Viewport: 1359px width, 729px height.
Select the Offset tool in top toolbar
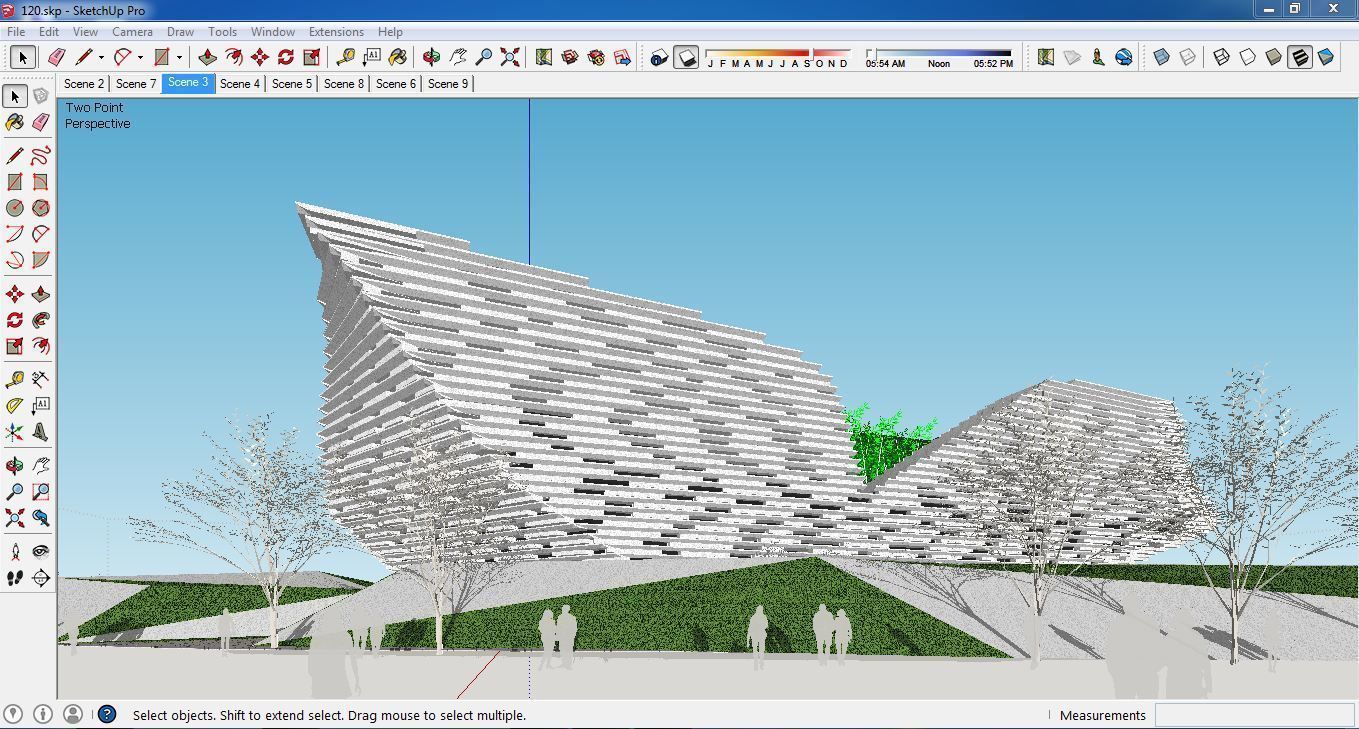pos(233,57)
